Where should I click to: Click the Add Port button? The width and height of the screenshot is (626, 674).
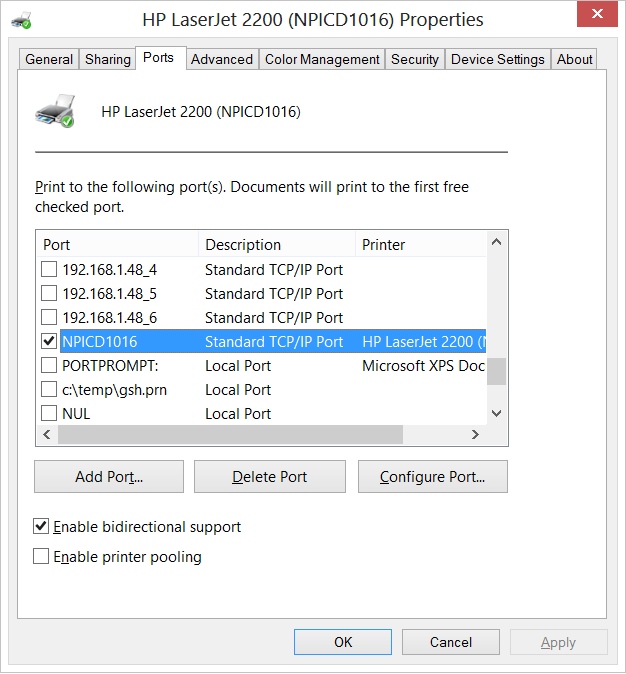tap(109, 477)
